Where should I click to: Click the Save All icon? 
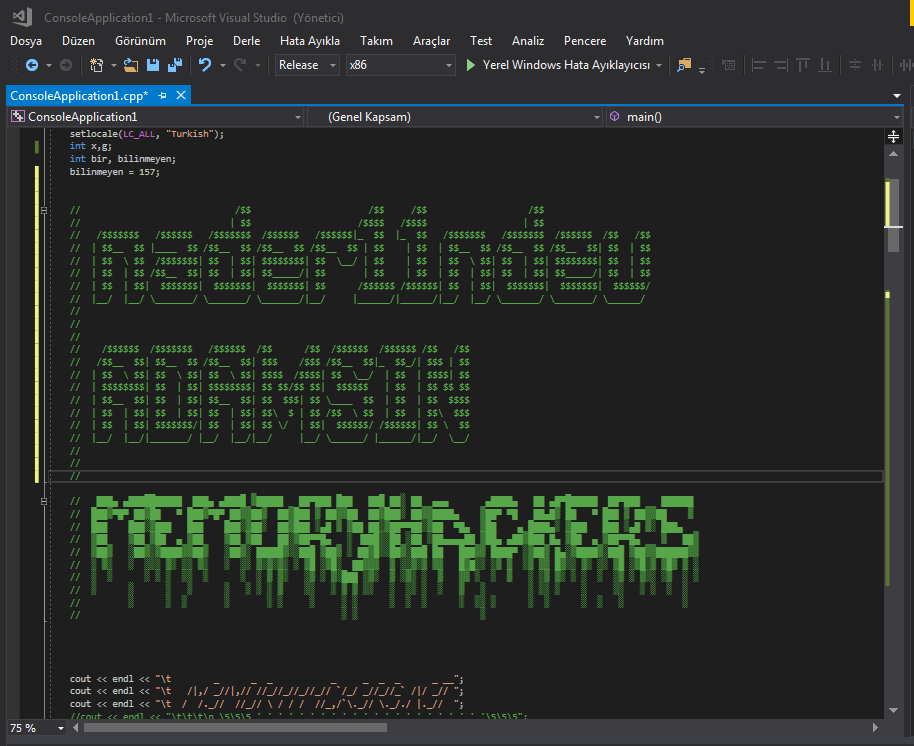tap(175, 65)
